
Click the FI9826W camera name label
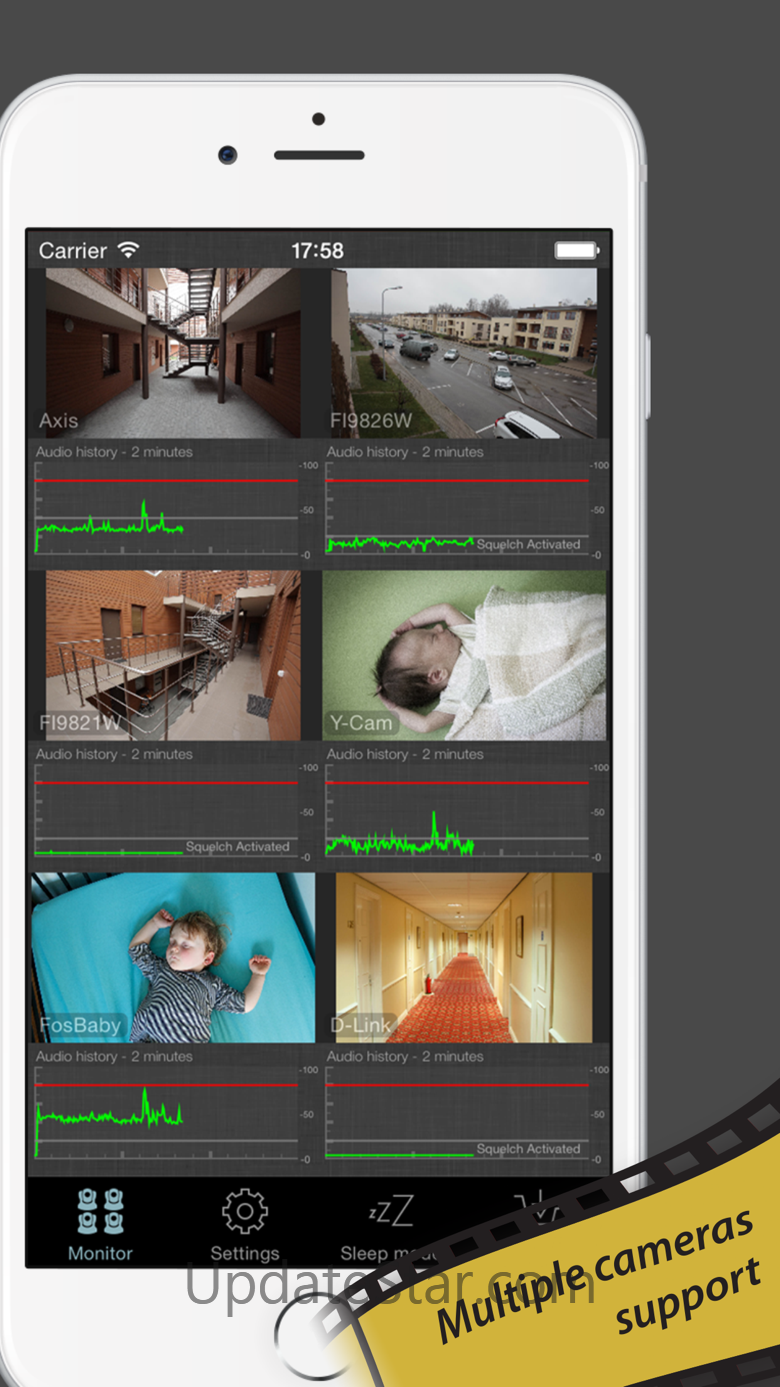pos(370,421)
